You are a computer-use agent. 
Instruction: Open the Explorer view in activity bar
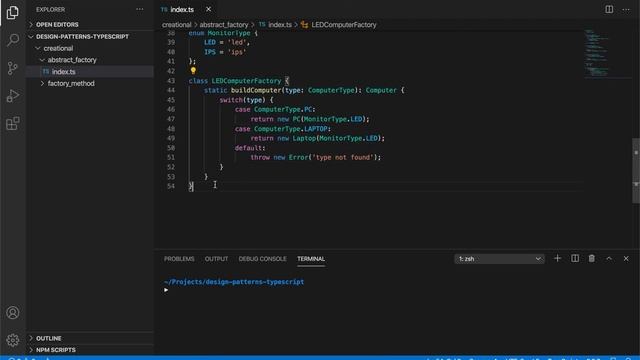point(13,12)
